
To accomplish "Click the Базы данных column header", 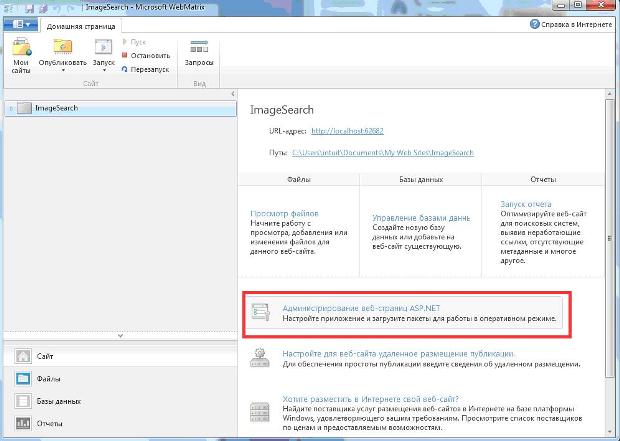I will coord(421,180).
